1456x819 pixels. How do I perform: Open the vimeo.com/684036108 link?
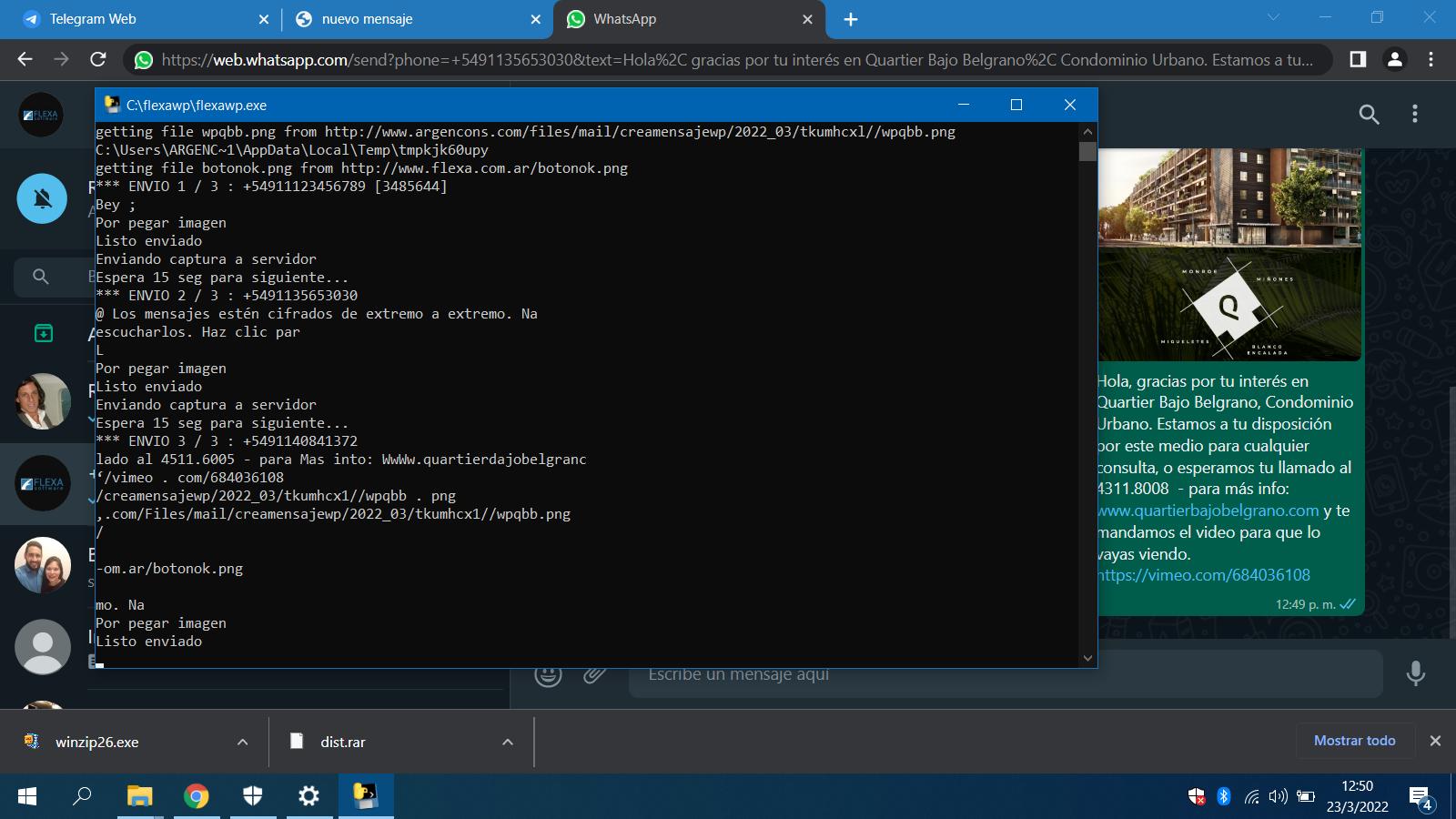pos(1204,575)
